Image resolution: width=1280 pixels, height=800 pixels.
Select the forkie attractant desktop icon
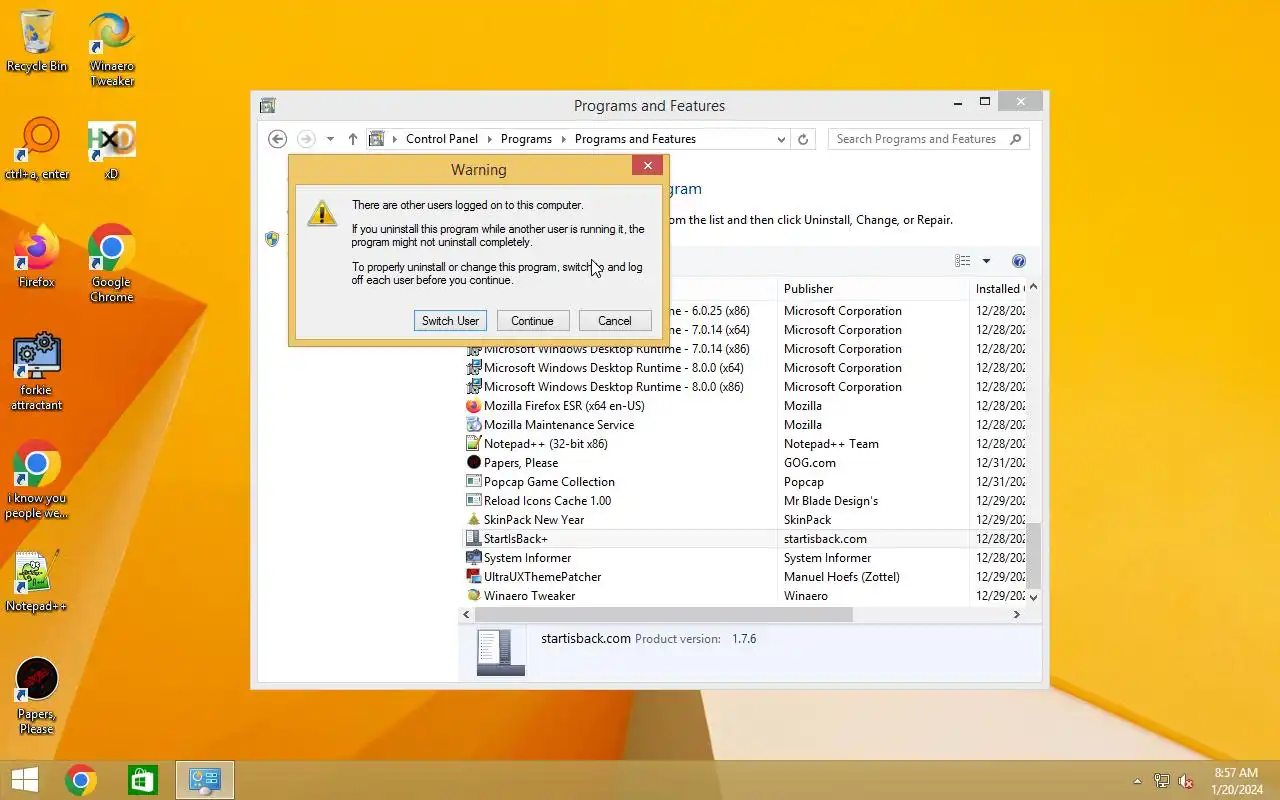37,372
